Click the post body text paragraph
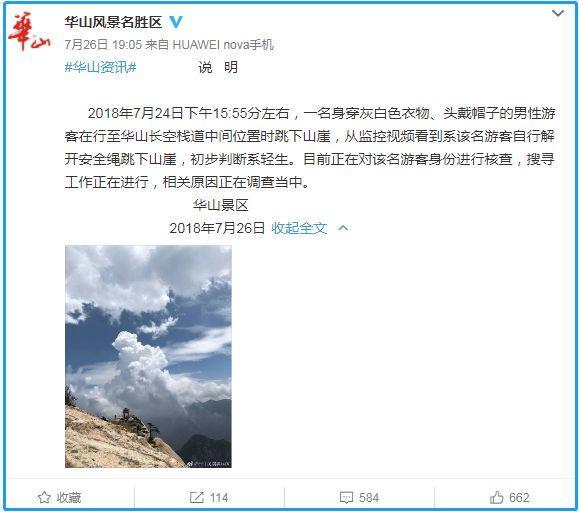579x512 pixels. [x=309, y=147]
